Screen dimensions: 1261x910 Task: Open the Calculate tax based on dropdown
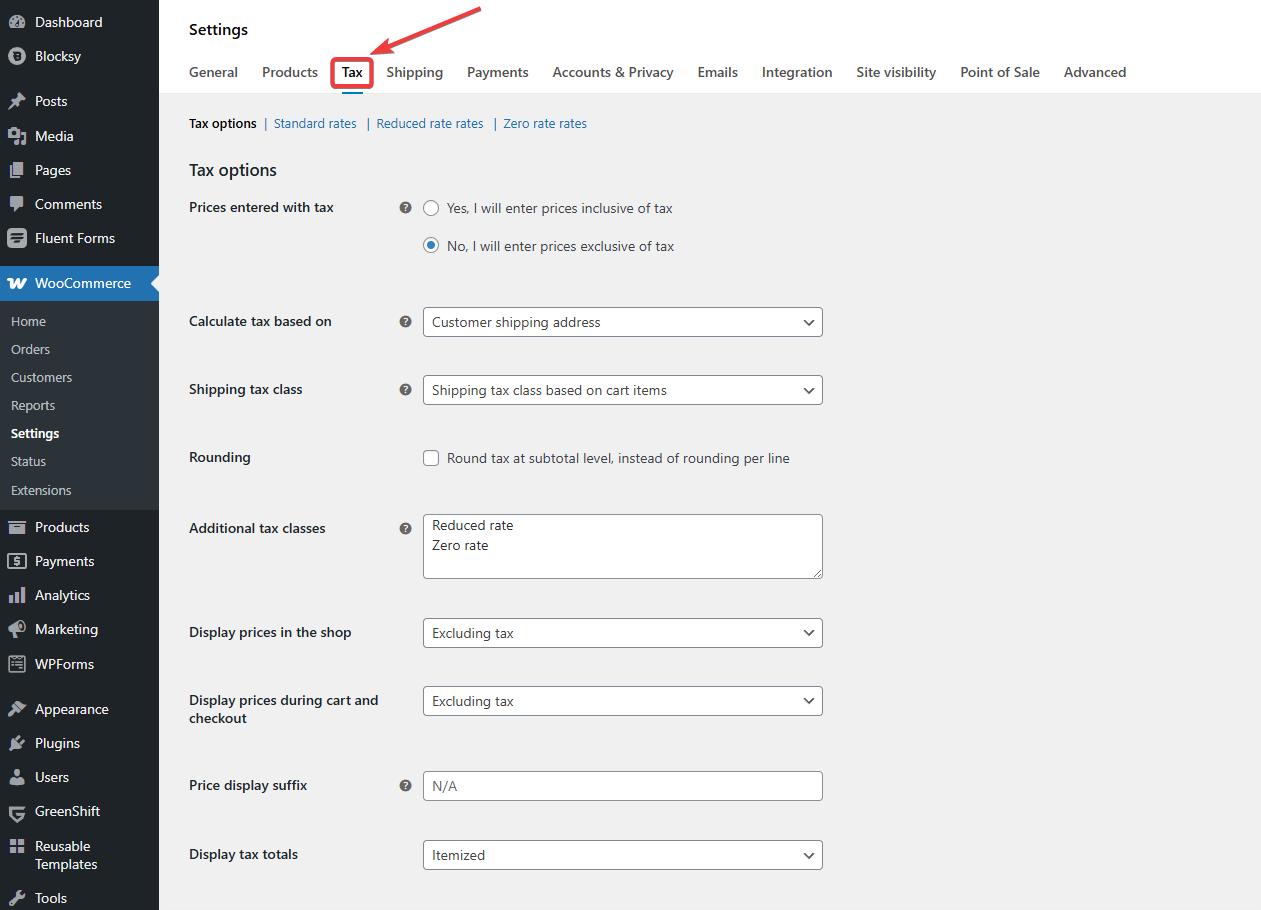pos(622,322)
